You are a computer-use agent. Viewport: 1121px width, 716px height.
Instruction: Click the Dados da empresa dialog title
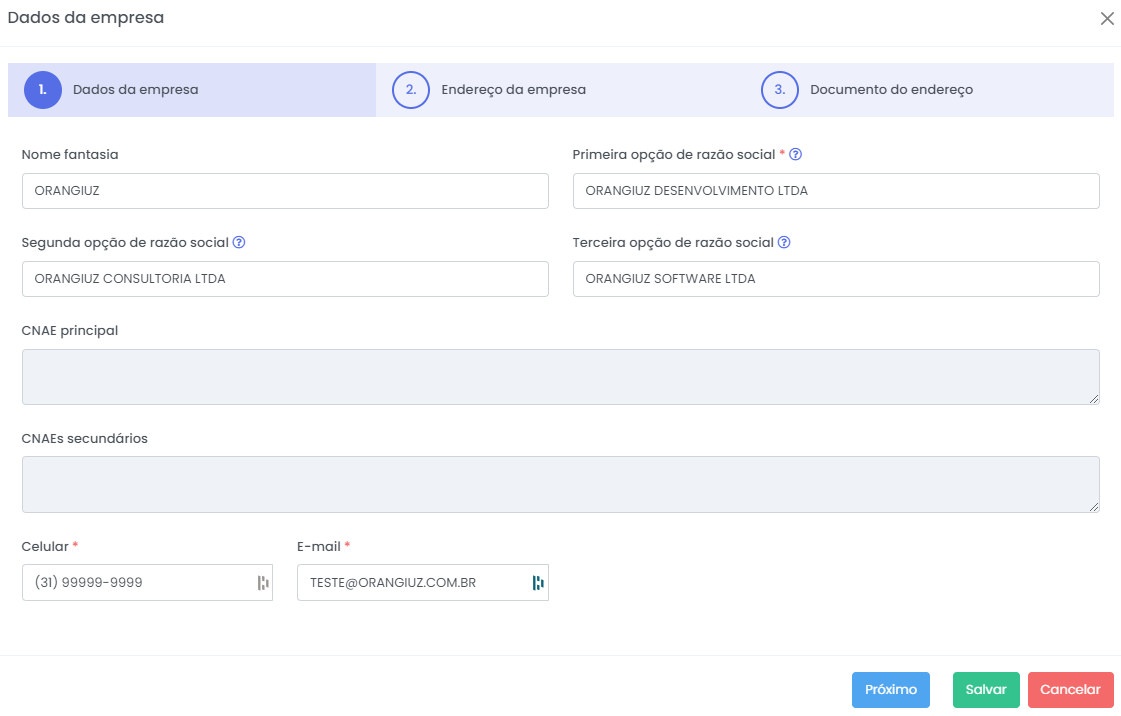pos(86,18)
